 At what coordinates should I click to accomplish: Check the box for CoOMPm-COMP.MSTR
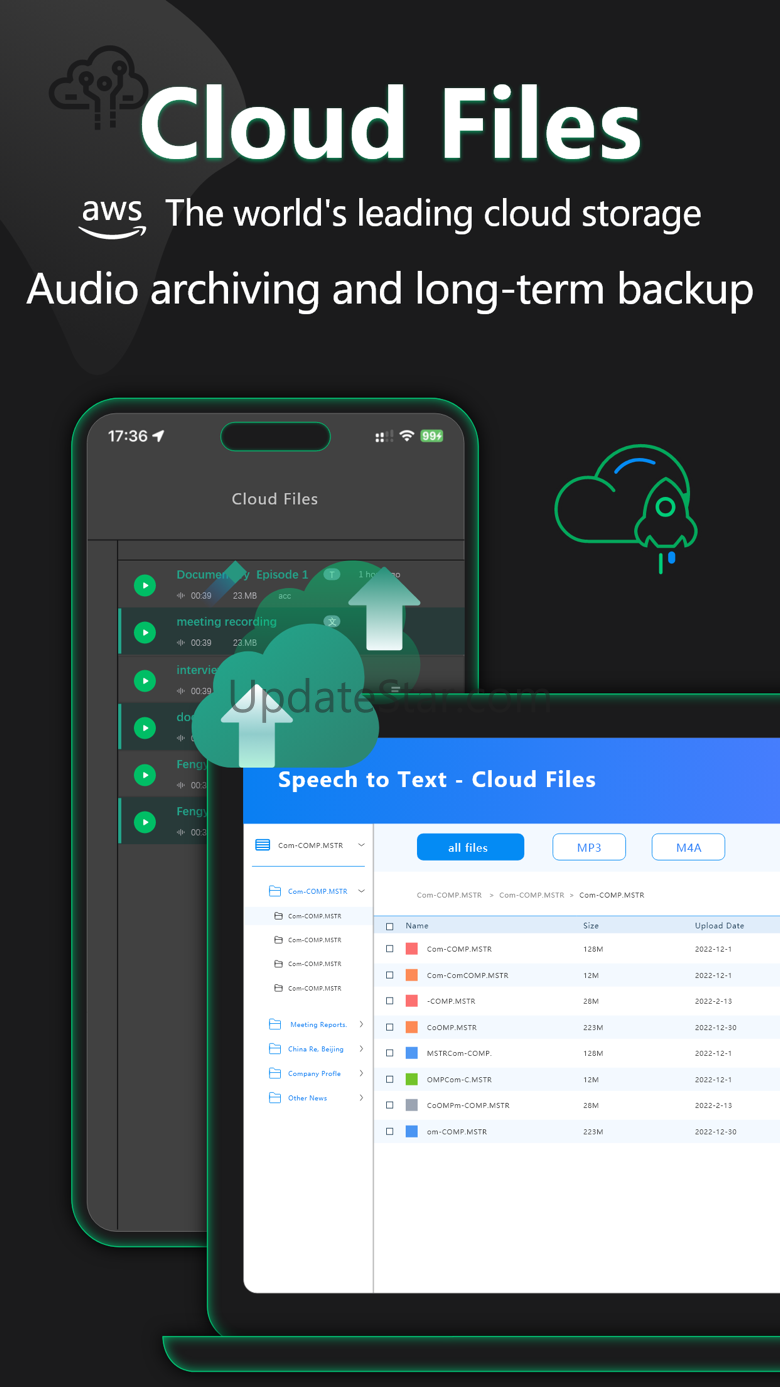click(x=390, y=1105)
